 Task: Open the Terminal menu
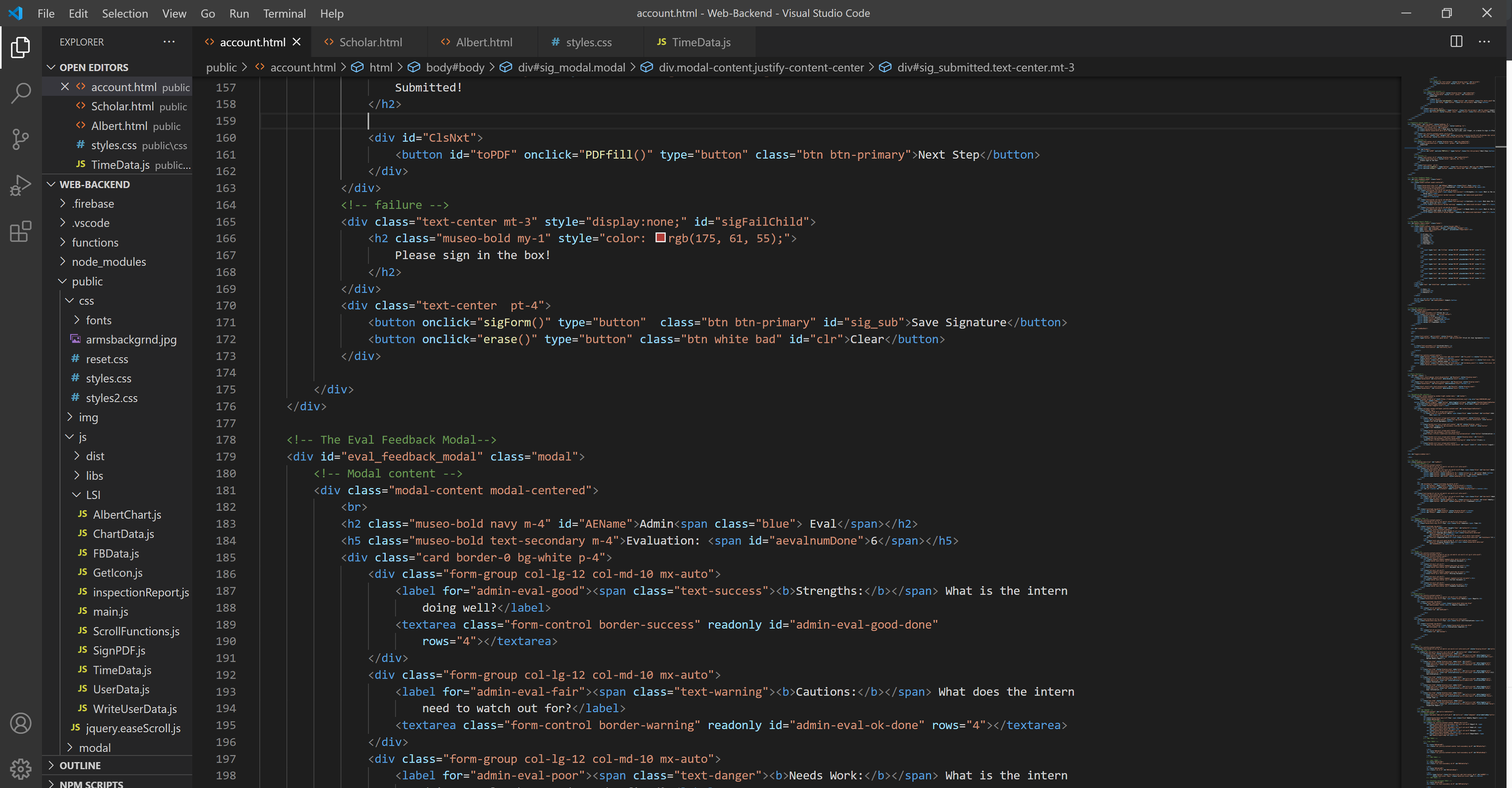(x=284, y=13)
